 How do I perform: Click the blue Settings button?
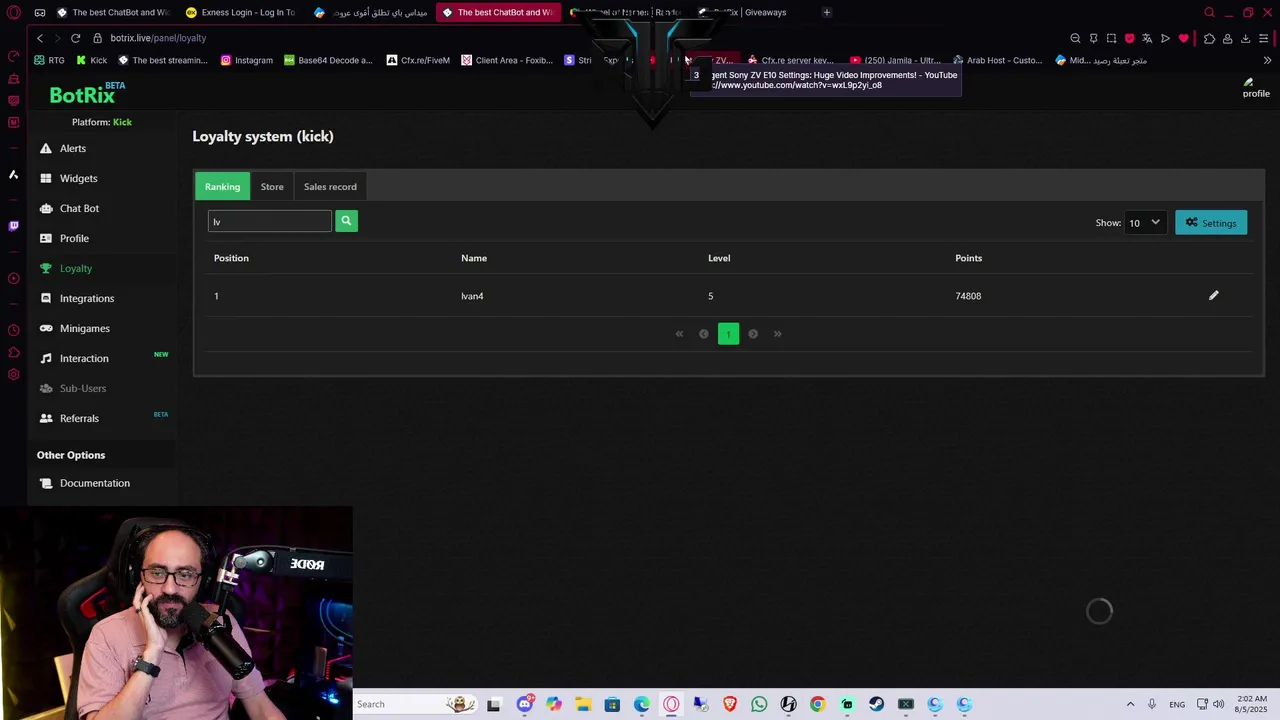coord(1211,223)
